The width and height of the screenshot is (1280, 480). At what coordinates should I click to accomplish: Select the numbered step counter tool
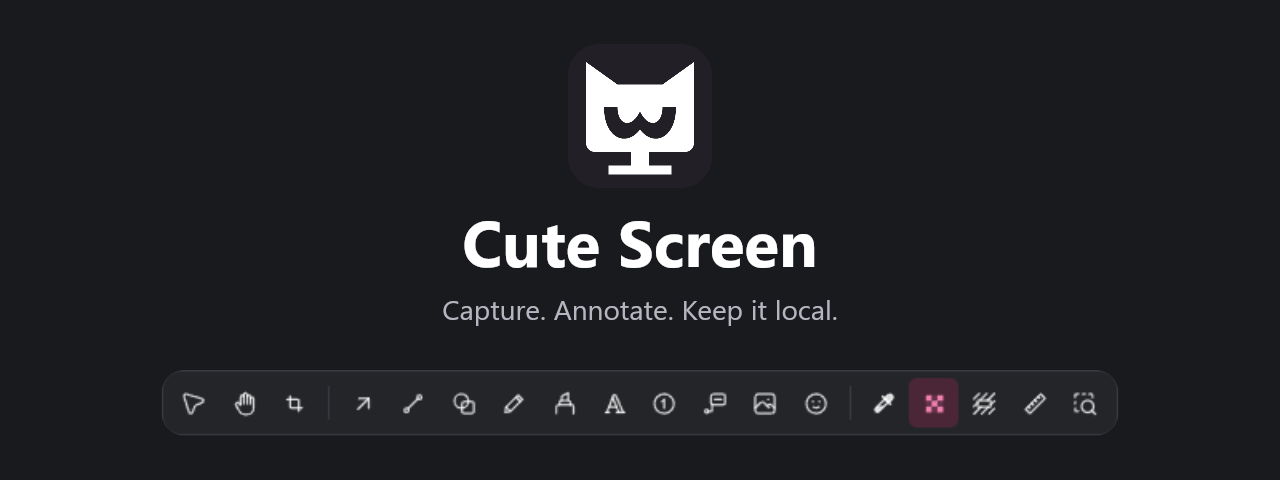pyautogui.click(x=665, y=403)
